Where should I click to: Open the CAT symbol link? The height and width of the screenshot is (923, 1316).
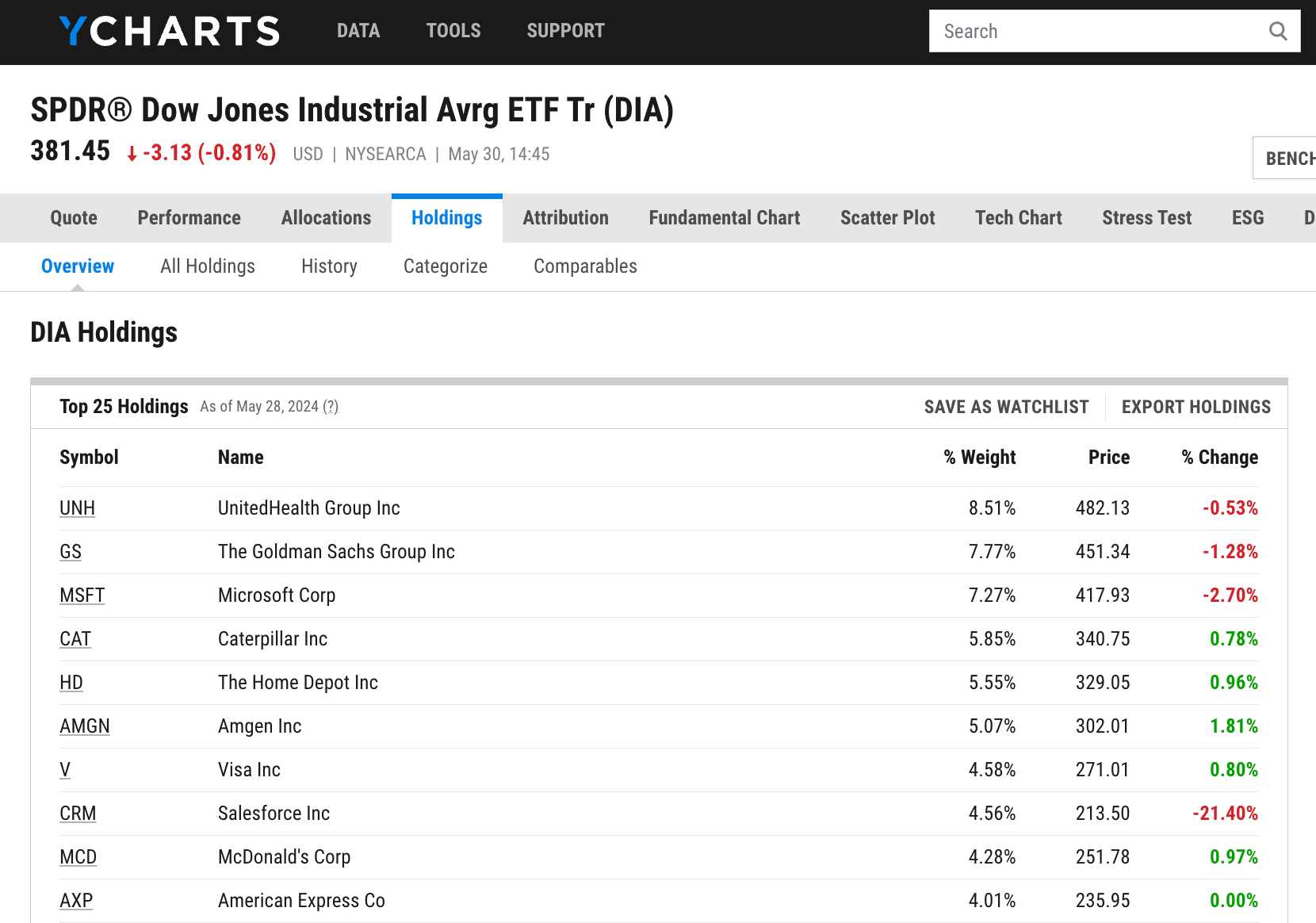coord(75,639)
